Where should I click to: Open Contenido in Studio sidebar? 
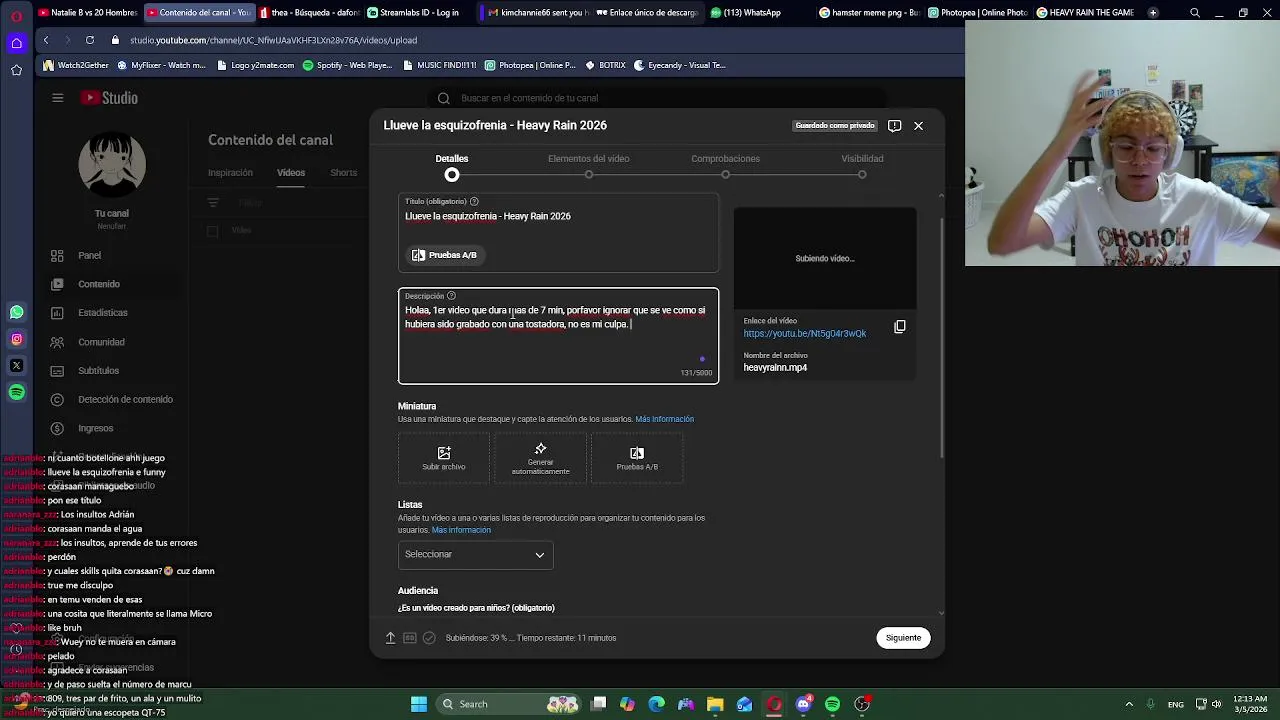pyautogui.click(x=99, y=284)
